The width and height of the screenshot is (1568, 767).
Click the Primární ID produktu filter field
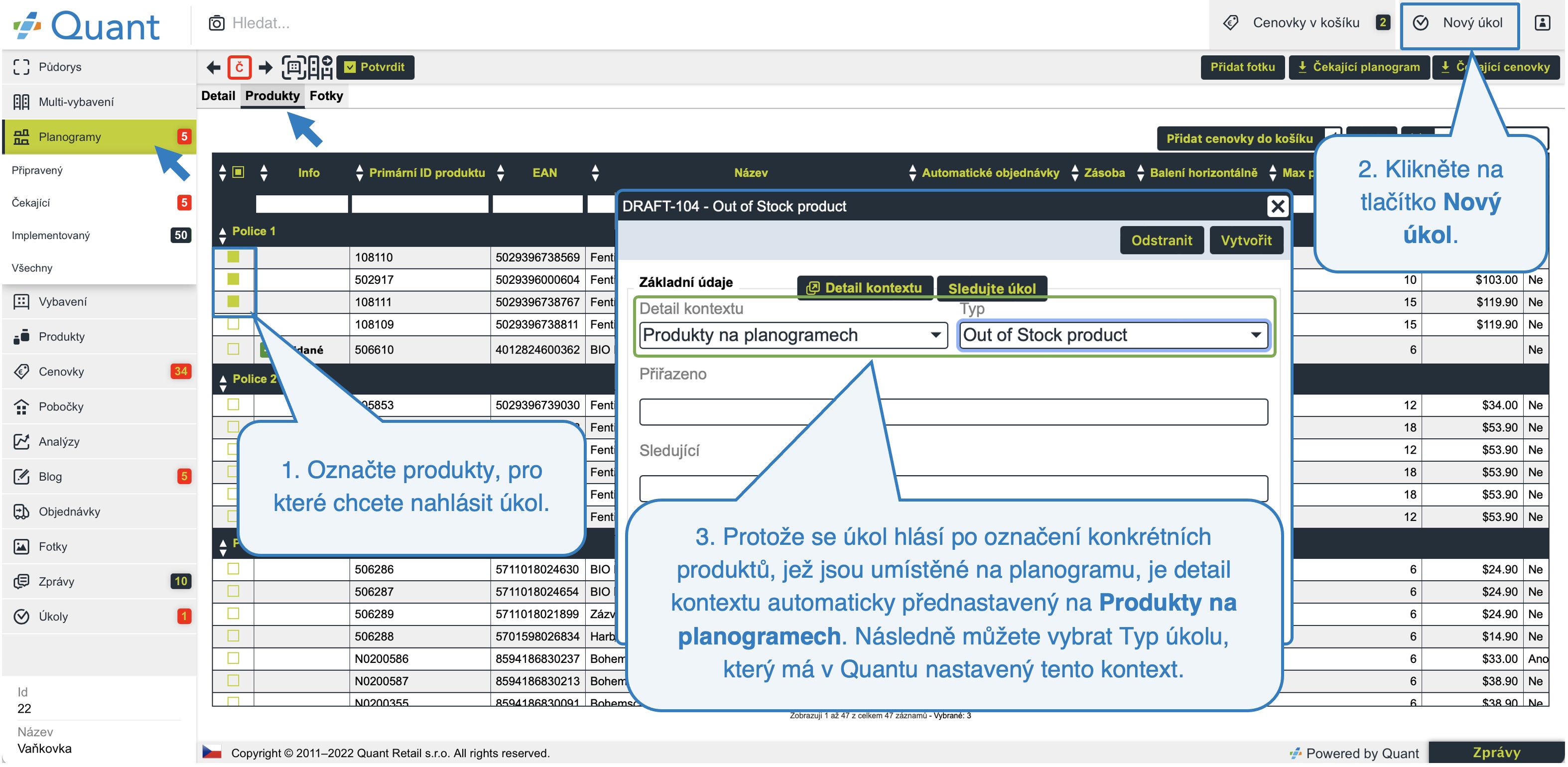click(419, 203)
